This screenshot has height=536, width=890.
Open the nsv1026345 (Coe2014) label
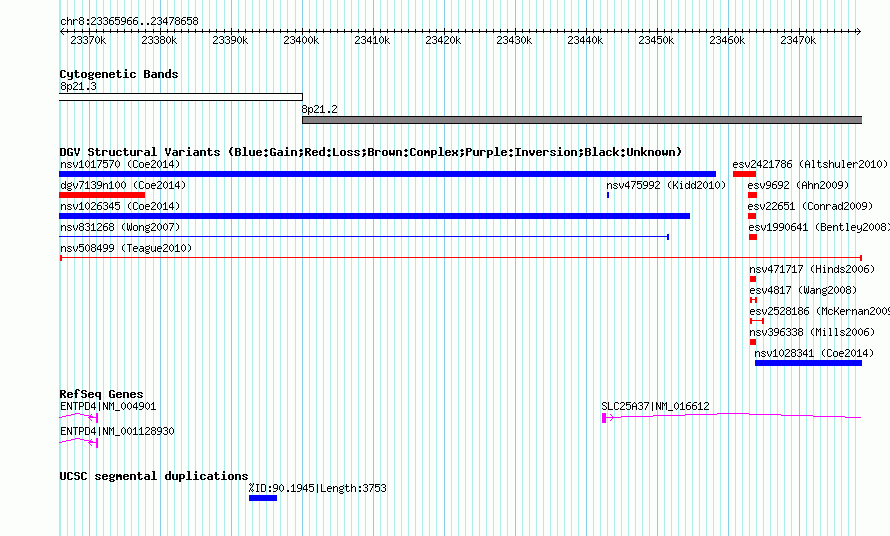pos(120,206)
